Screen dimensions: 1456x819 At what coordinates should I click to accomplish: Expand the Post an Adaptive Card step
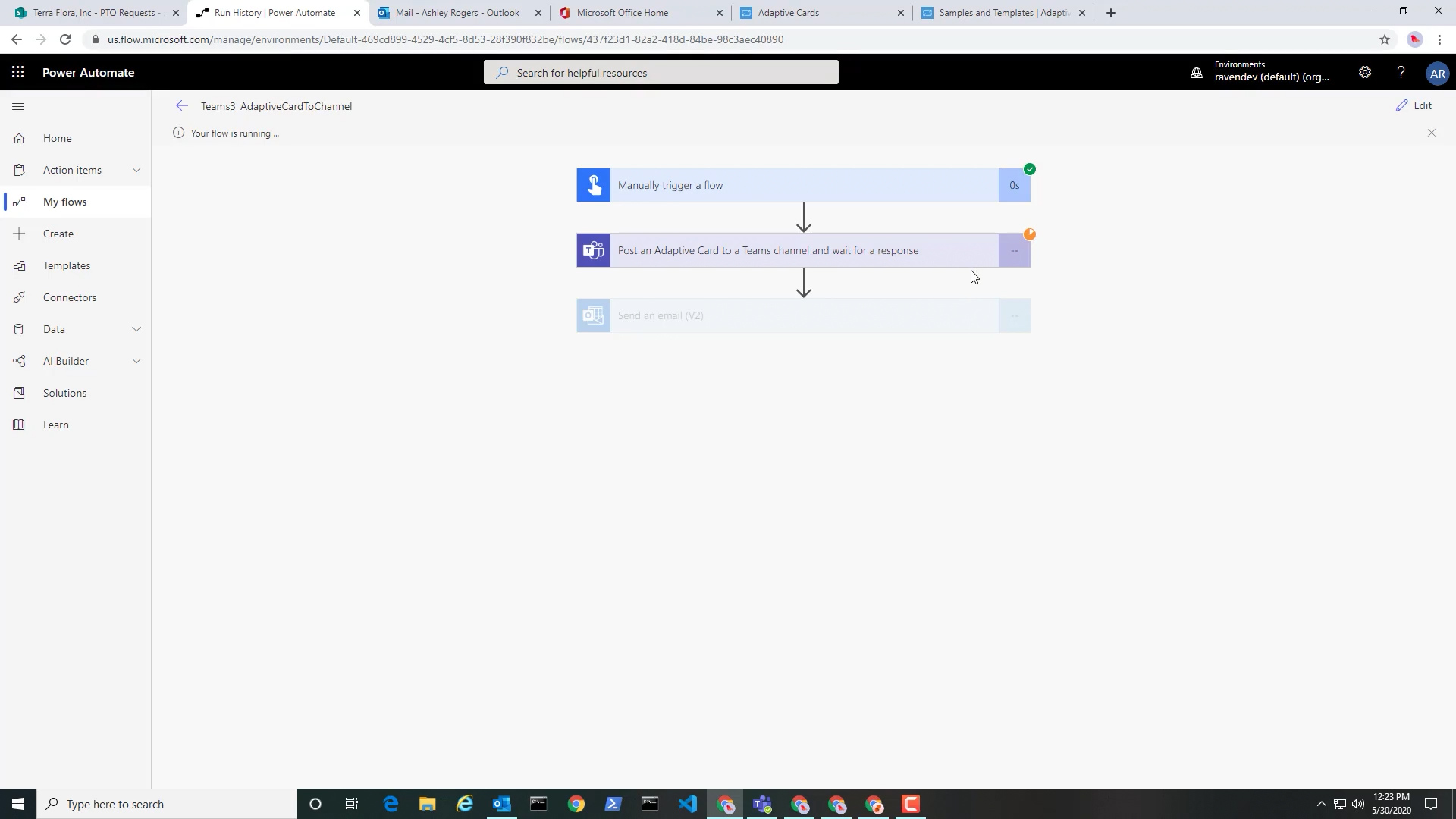tap(804, 250)
